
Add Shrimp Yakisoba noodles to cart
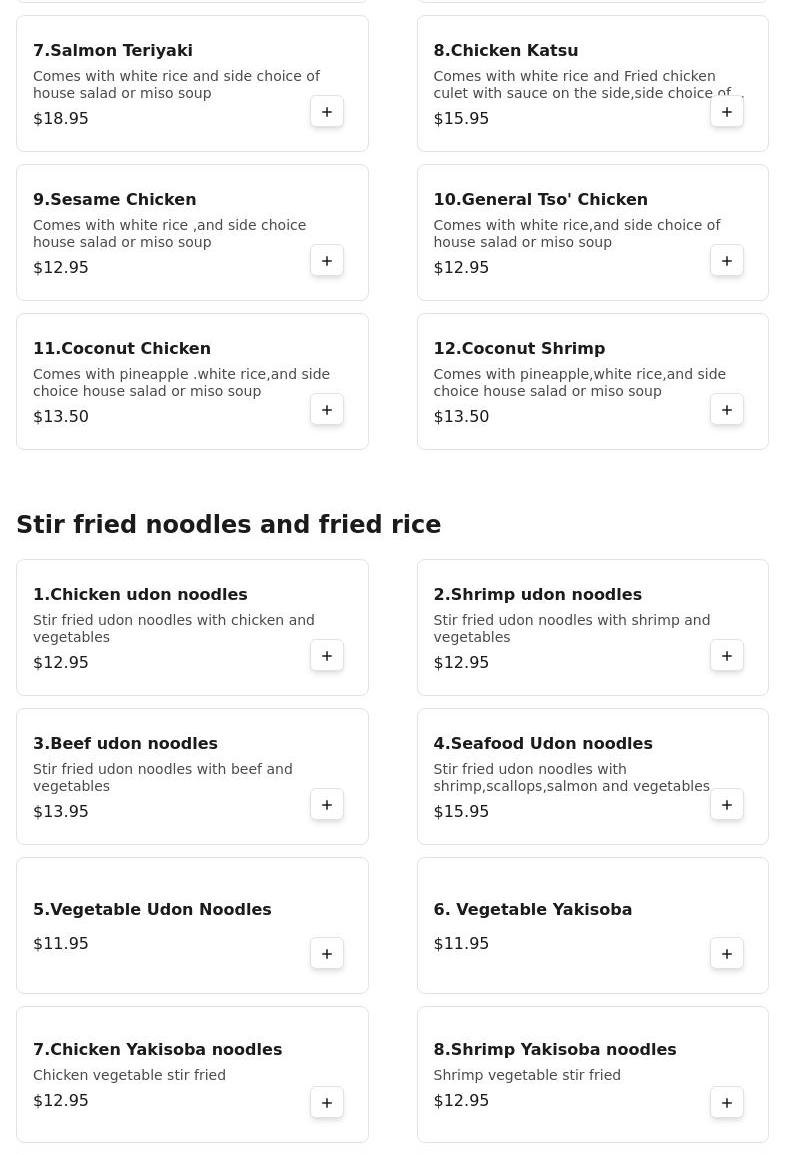[x=727, y=1103]
